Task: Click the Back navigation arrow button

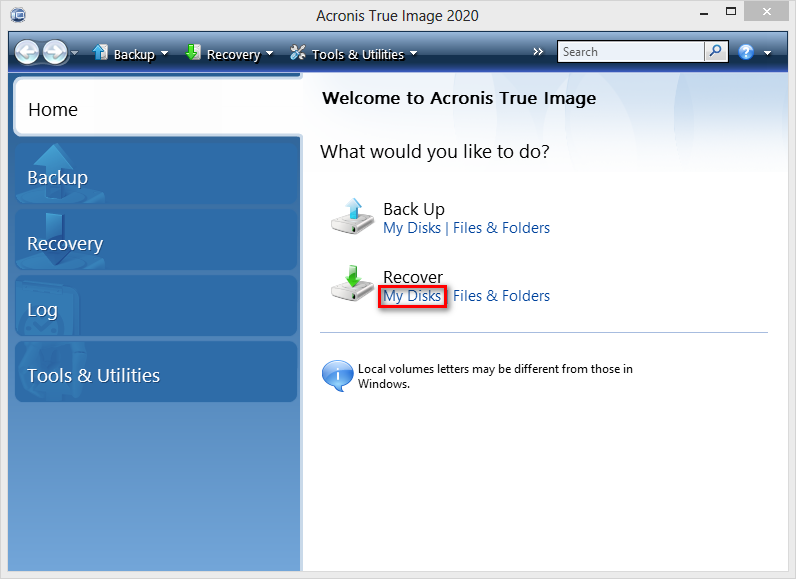Action: tap(28, 53)
